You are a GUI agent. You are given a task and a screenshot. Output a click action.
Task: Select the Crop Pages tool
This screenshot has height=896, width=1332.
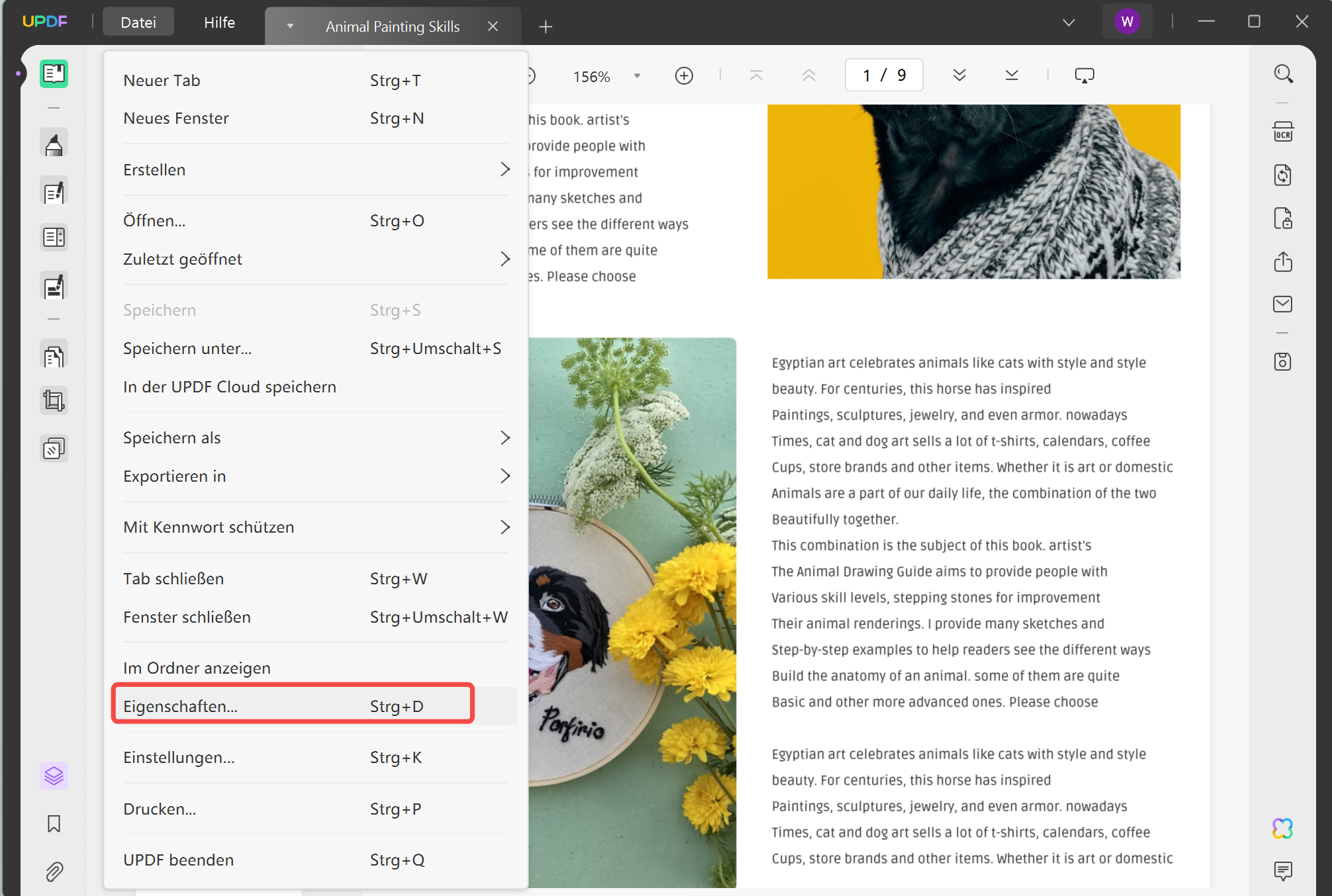54,400
